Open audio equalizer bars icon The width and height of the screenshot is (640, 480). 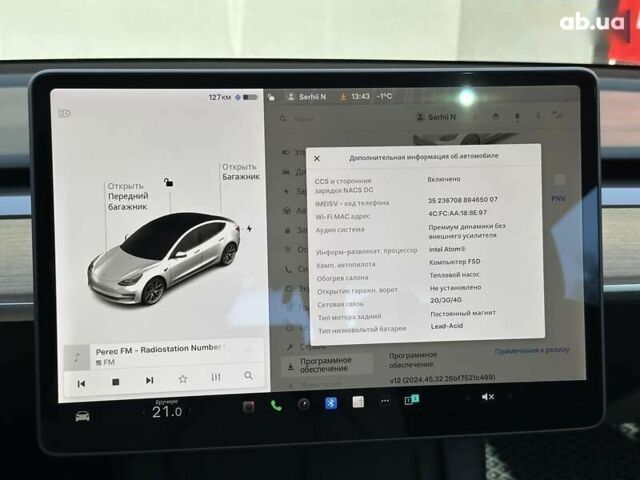click(216, 378)
